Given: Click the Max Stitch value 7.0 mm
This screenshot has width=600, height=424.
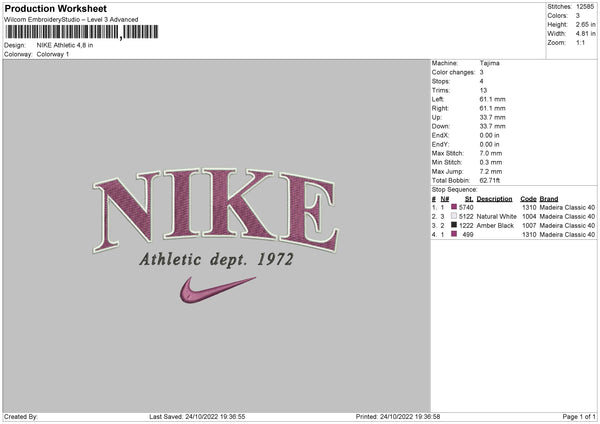Looking at the screenshot, I should pyautogui.click(x=491, y=153).
